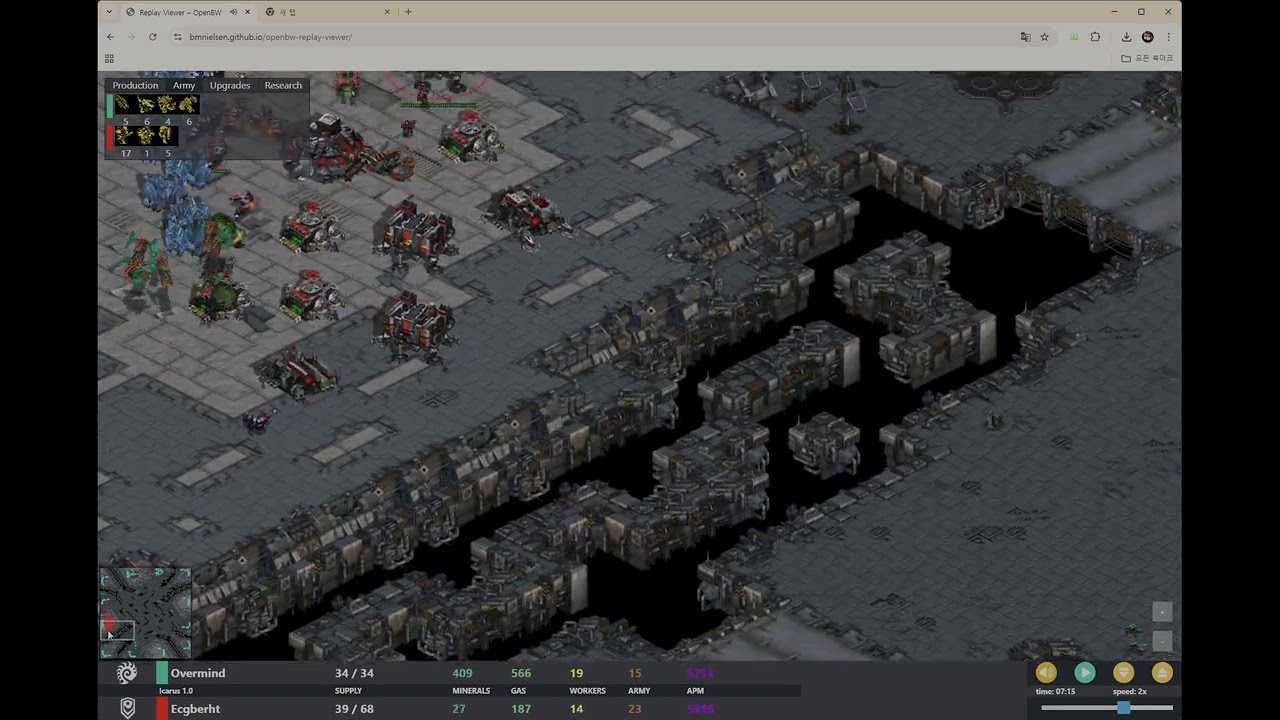Click Overmind's green team color swatch
The height and width of the screenshot is (720, 1280).
[161, 673]
